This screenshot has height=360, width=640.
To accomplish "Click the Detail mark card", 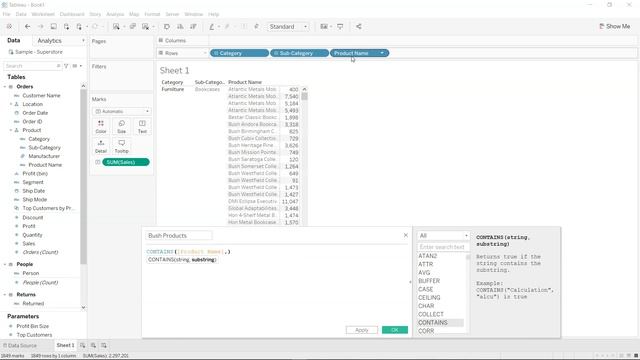I will pos(101,146).
